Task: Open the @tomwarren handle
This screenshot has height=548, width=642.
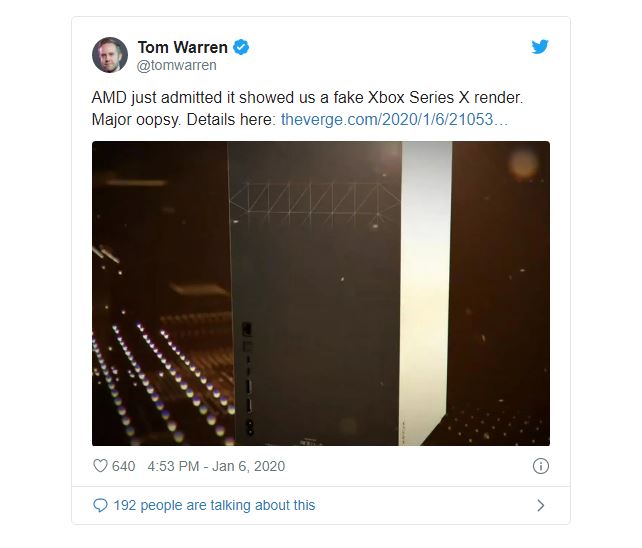Action: [x=176, y=66]
